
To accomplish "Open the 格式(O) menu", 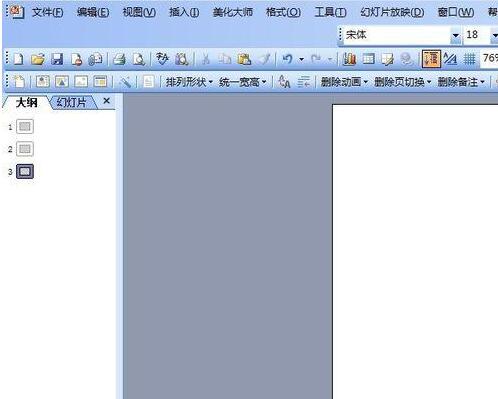I will (283, 12).
